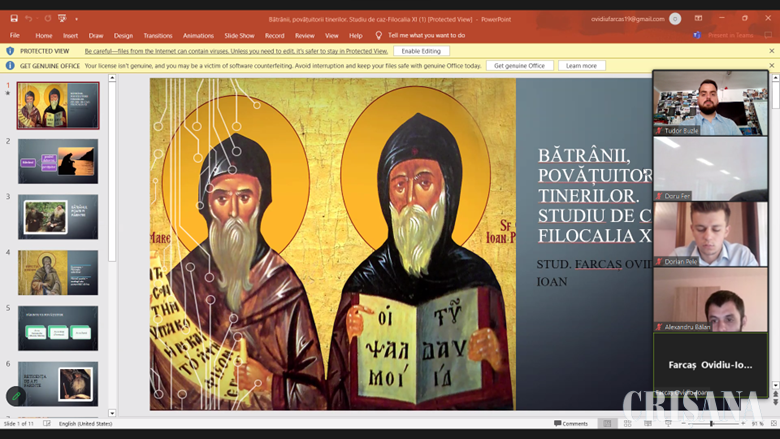
Task: Click Fit slide to window icon
Action: [772, 423]
